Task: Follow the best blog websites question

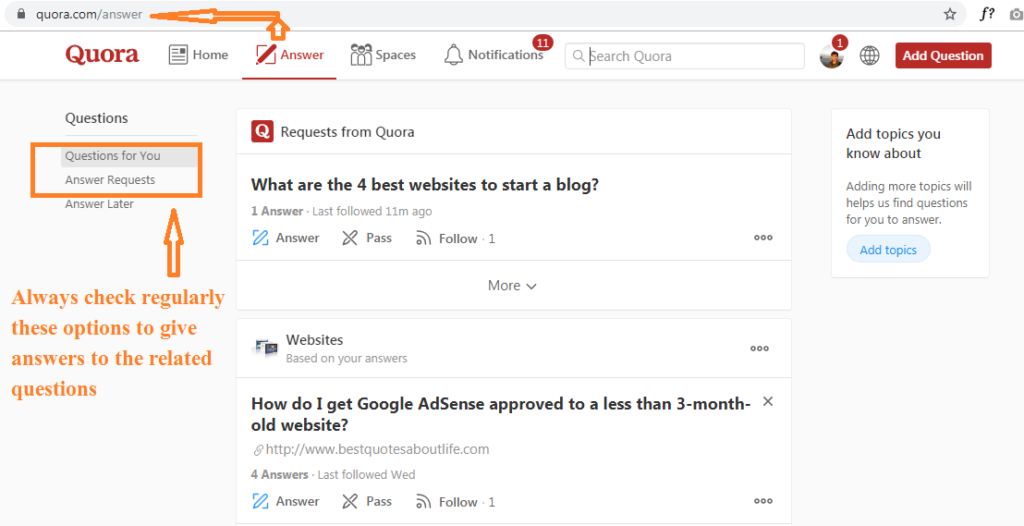Action: 455,238
